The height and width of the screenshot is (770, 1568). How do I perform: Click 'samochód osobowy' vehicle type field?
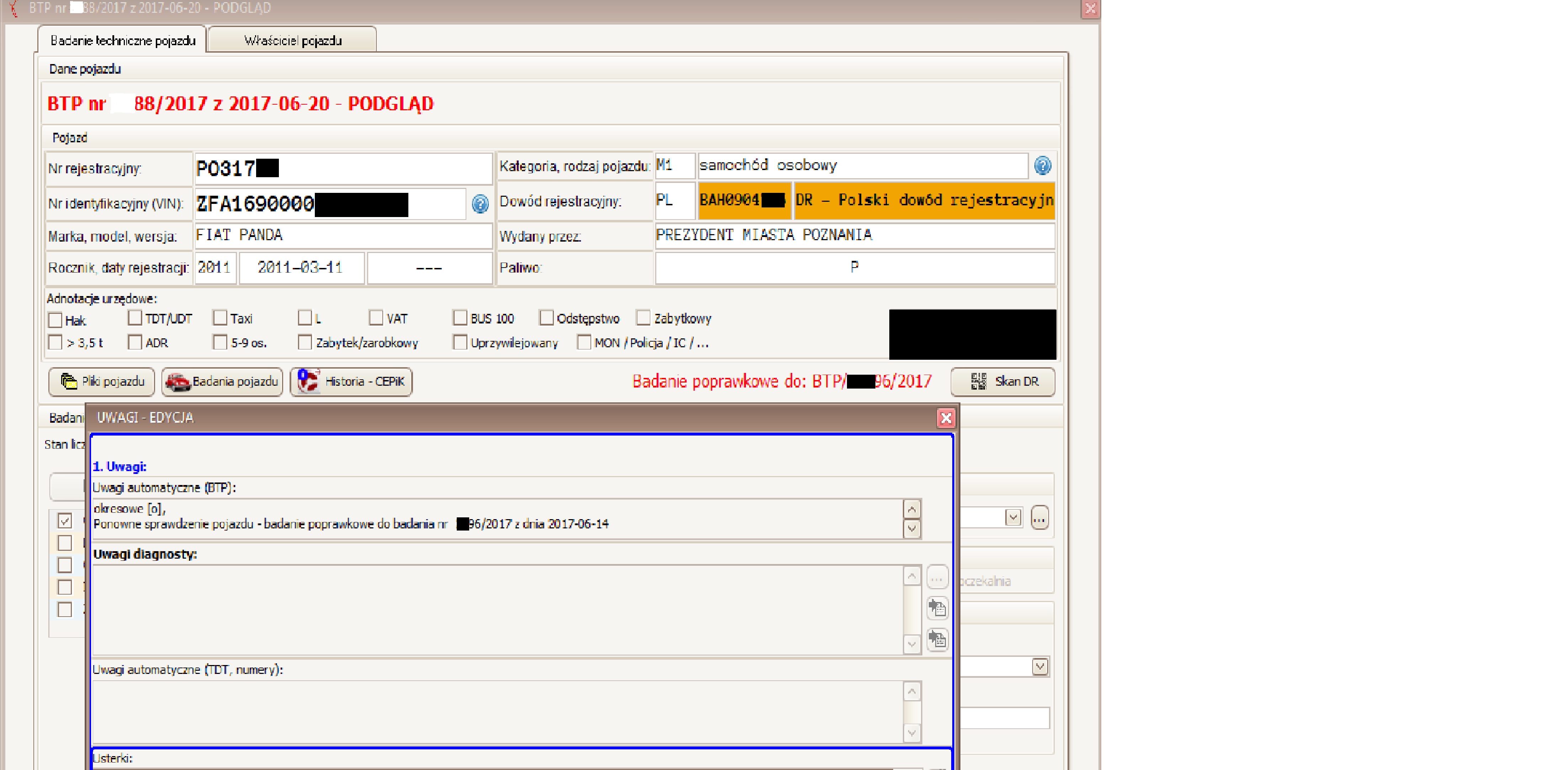point(863,165)
